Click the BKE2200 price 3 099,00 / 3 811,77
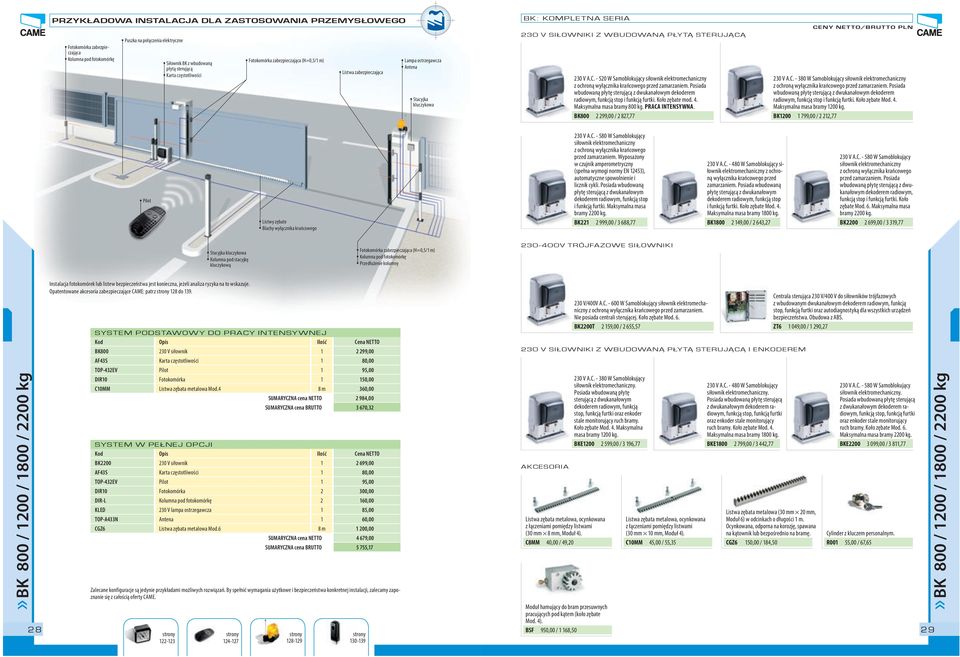Screen dimensions: 960x657 [887, 444]
